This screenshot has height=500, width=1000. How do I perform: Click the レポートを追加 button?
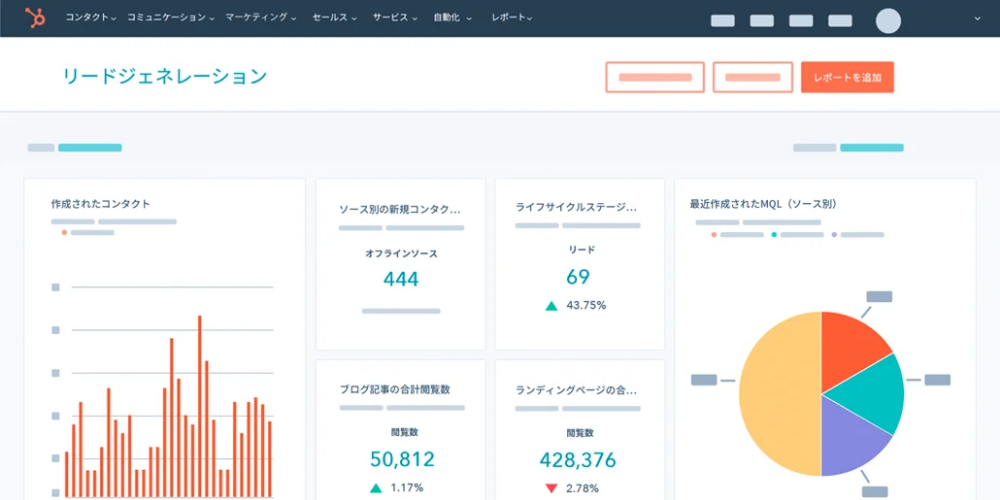coord(847,77)
